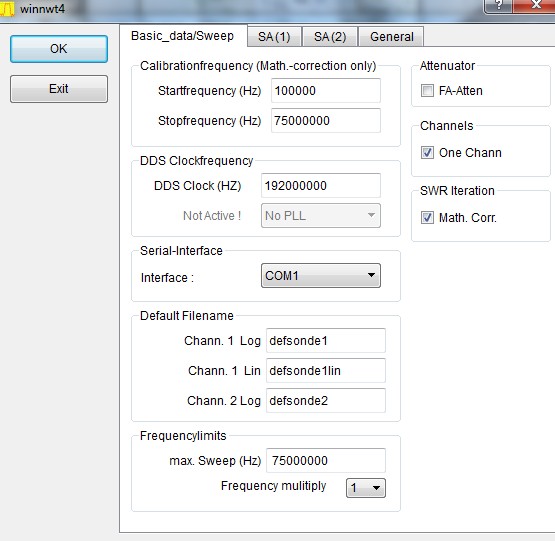The image size is (555, 541).
Task: Enable the FA-Atten checkbox
Action: pyautogui.click(x=427, y=91)
